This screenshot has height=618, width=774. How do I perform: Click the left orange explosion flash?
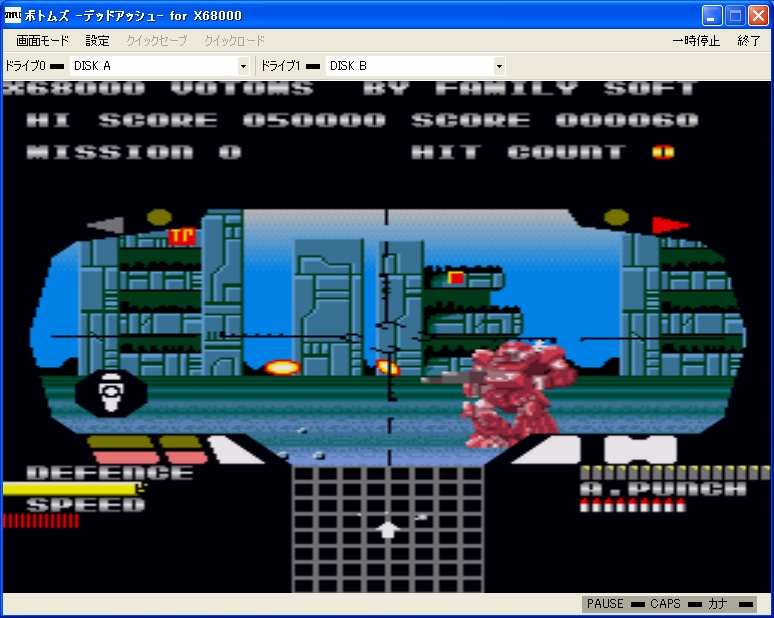tap(282, 367)
